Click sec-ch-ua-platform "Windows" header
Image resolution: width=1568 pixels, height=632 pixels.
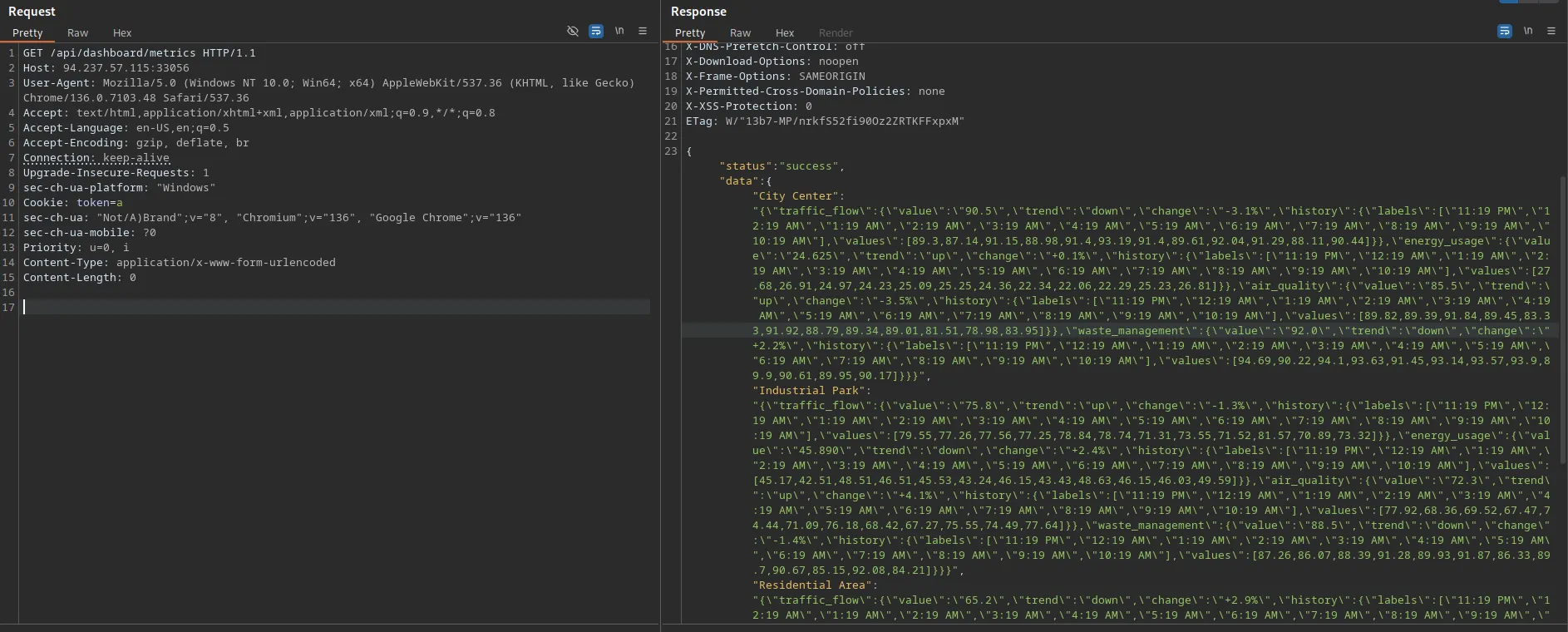[120, 188]
